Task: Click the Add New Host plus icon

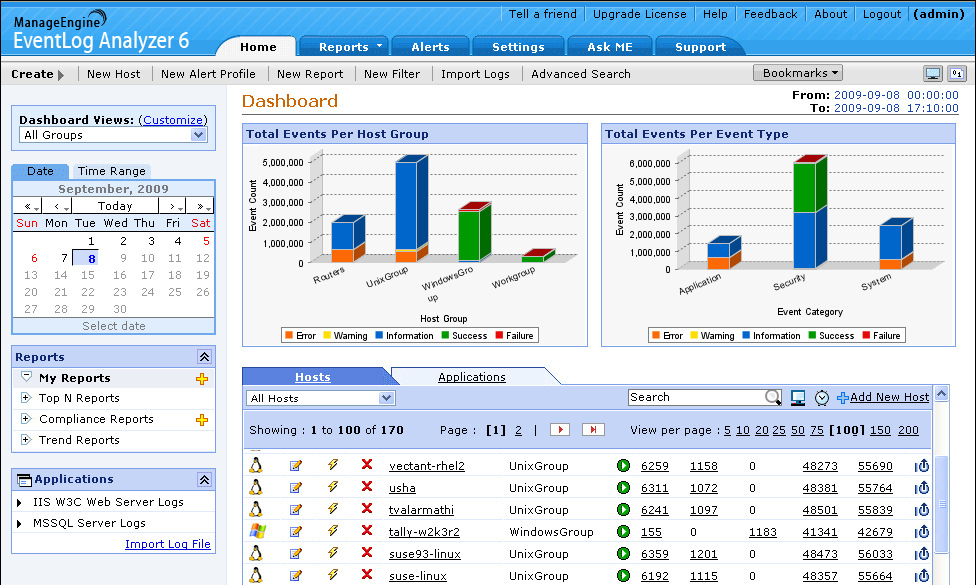Action: (843, 397)
